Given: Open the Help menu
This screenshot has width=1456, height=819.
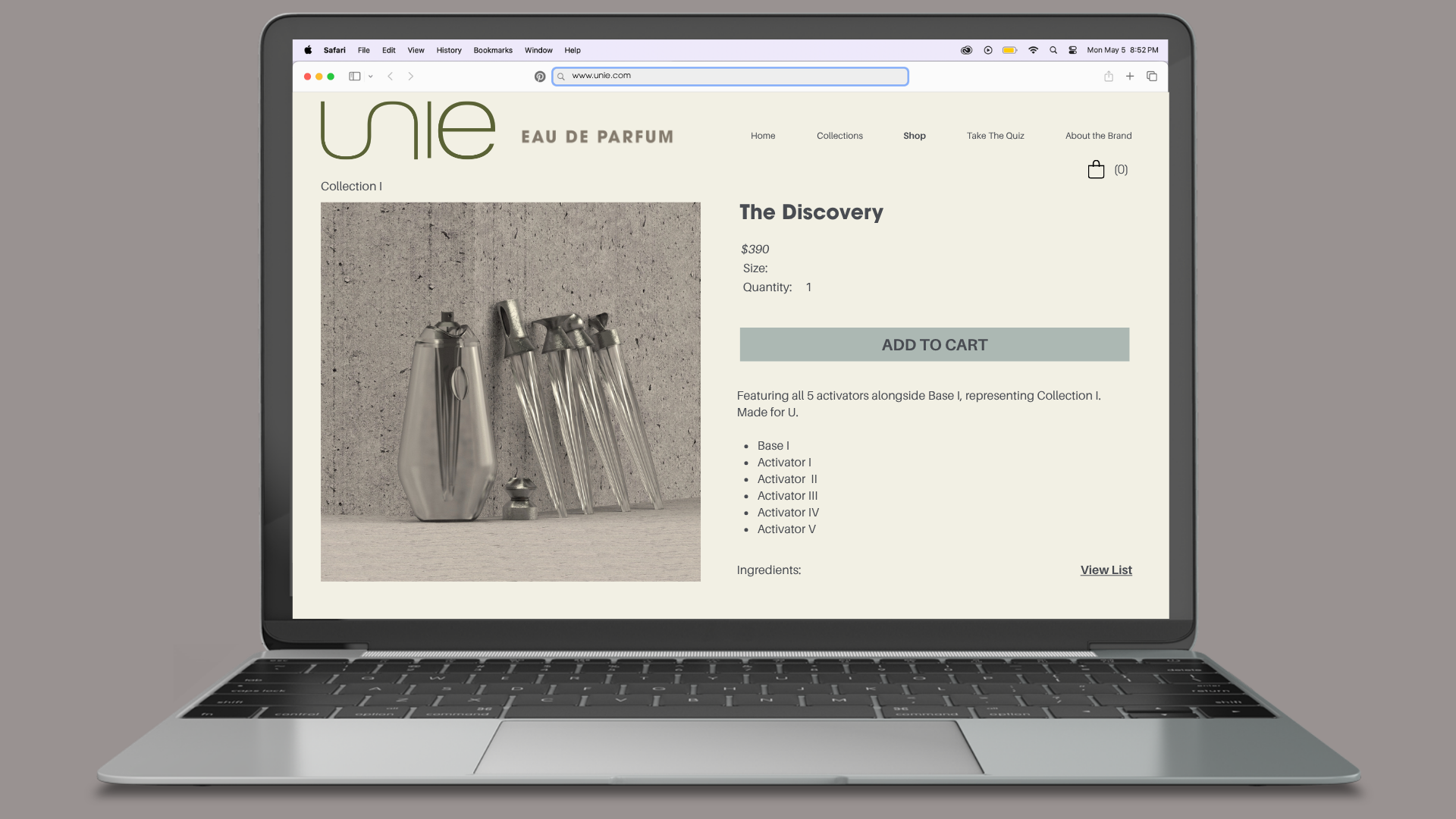Looking at the screenshot, I should (573, 50).
